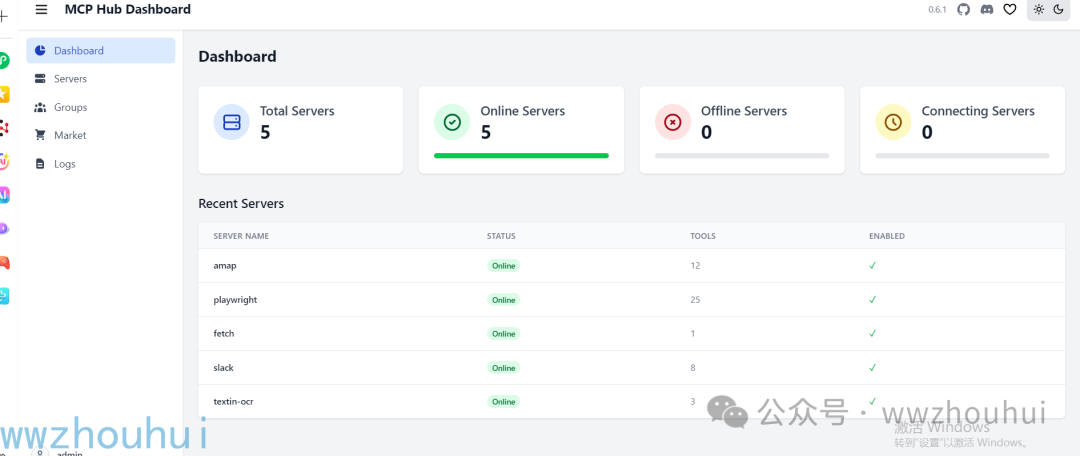Open the Dashboard sidebar item
1080x456 pixels.
coord(101,50)
